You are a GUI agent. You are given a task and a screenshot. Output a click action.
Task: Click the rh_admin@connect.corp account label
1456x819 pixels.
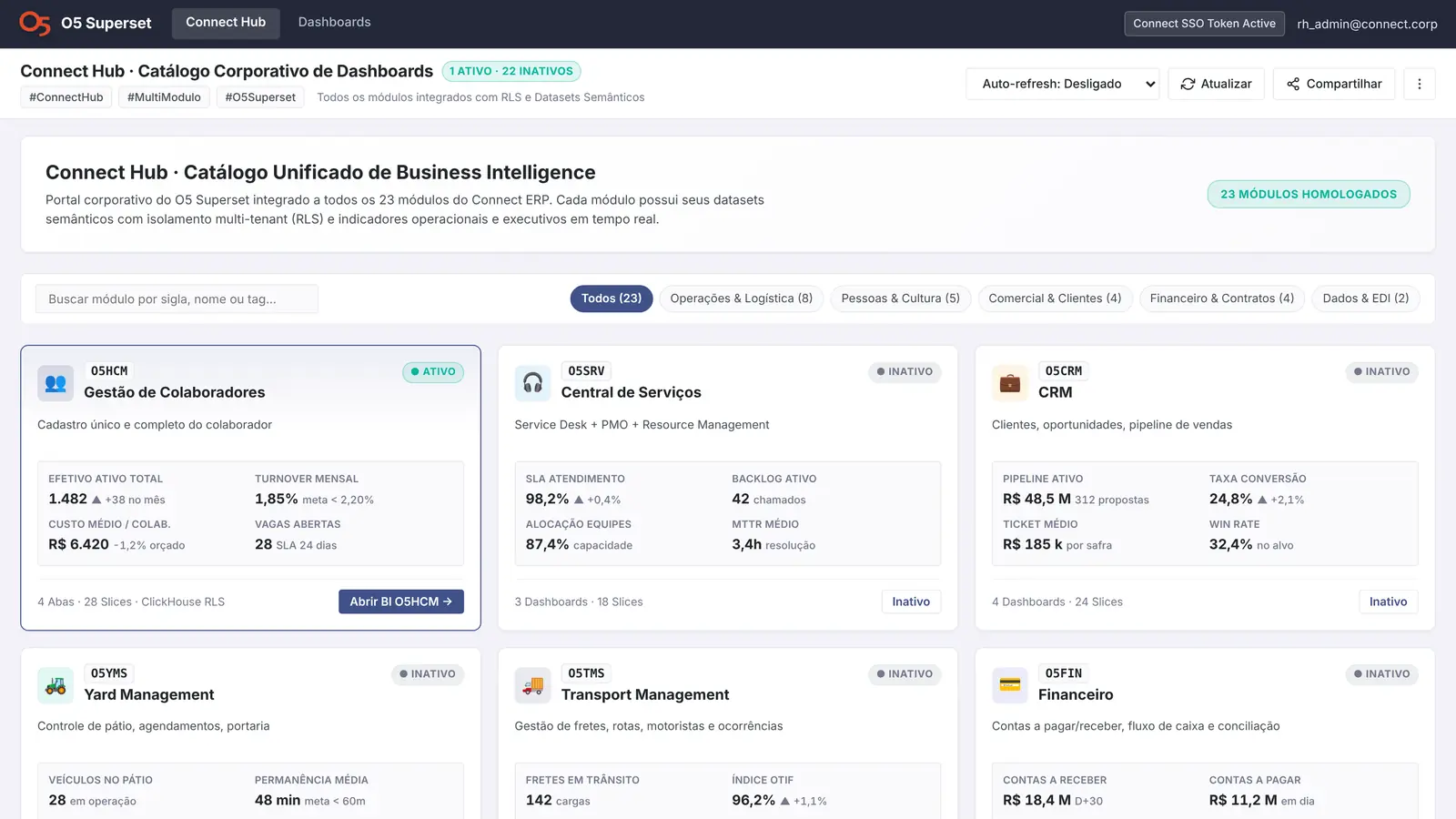pos(1367,25)
